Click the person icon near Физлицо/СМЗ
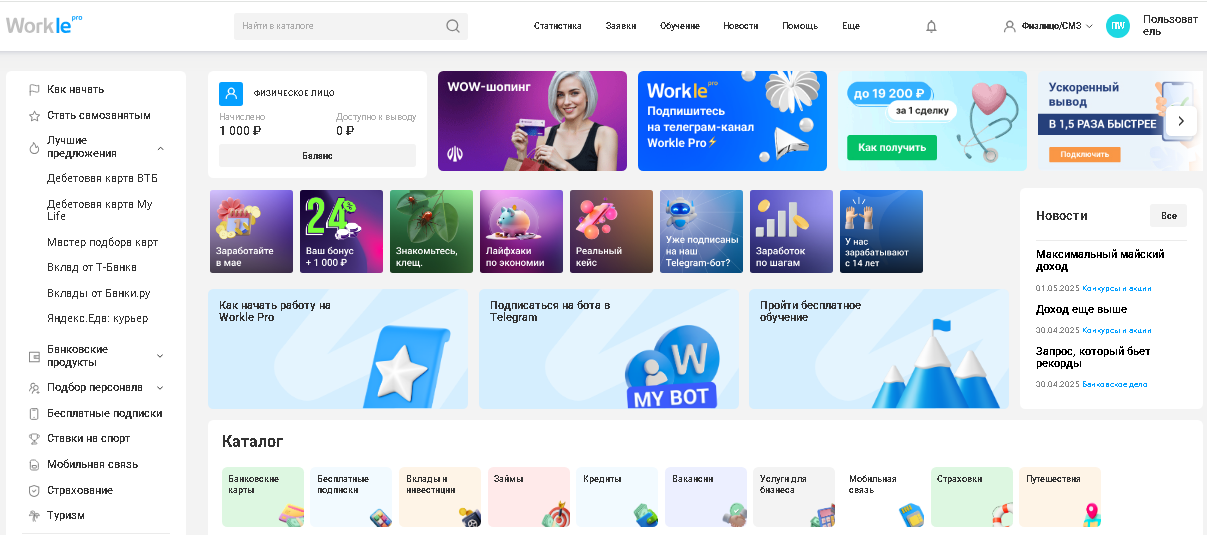Image resolution: width=1207 pixels, height=535 pixels. pos(1009,26)
